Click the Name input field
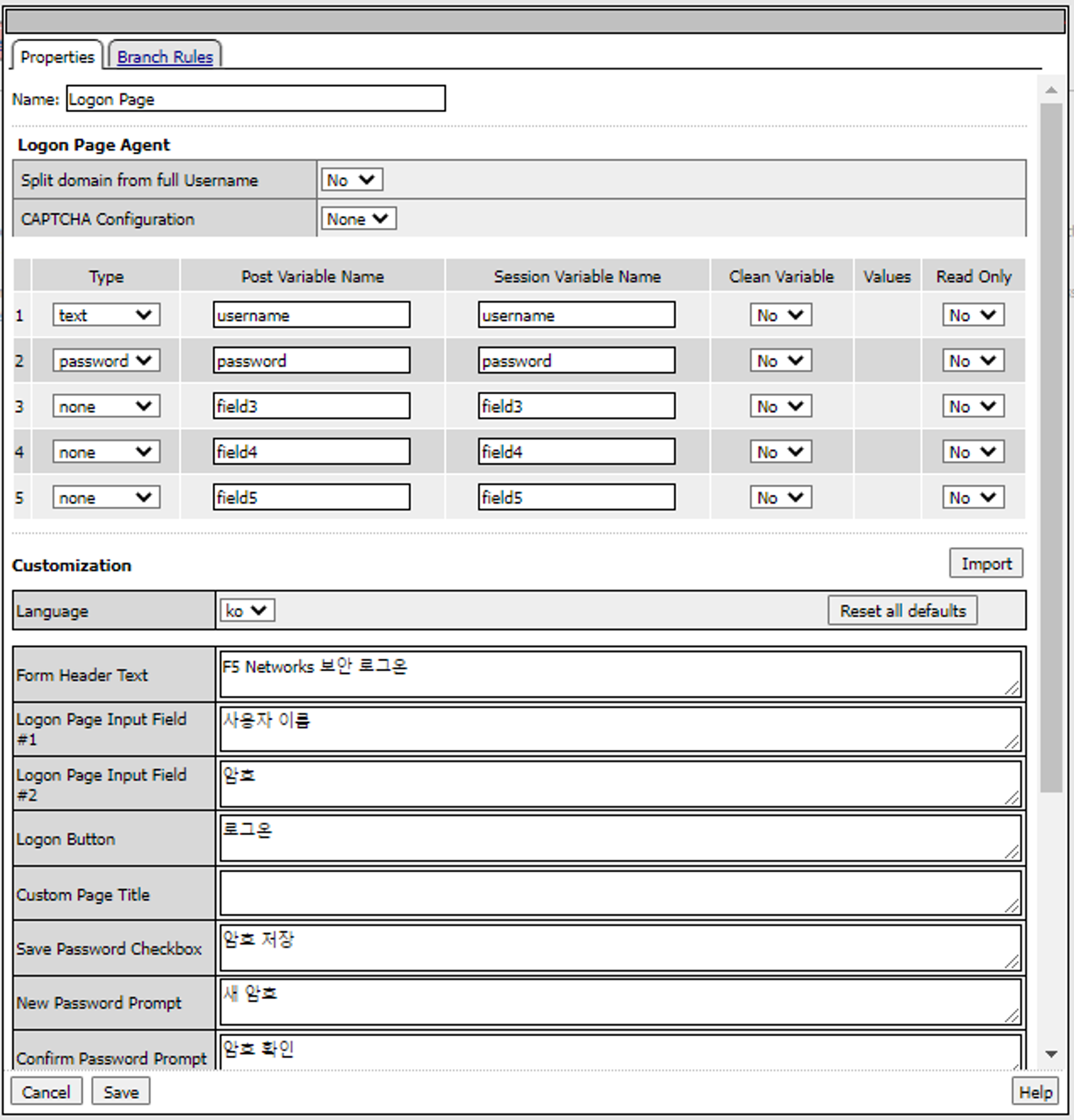 tap(256, 99)
